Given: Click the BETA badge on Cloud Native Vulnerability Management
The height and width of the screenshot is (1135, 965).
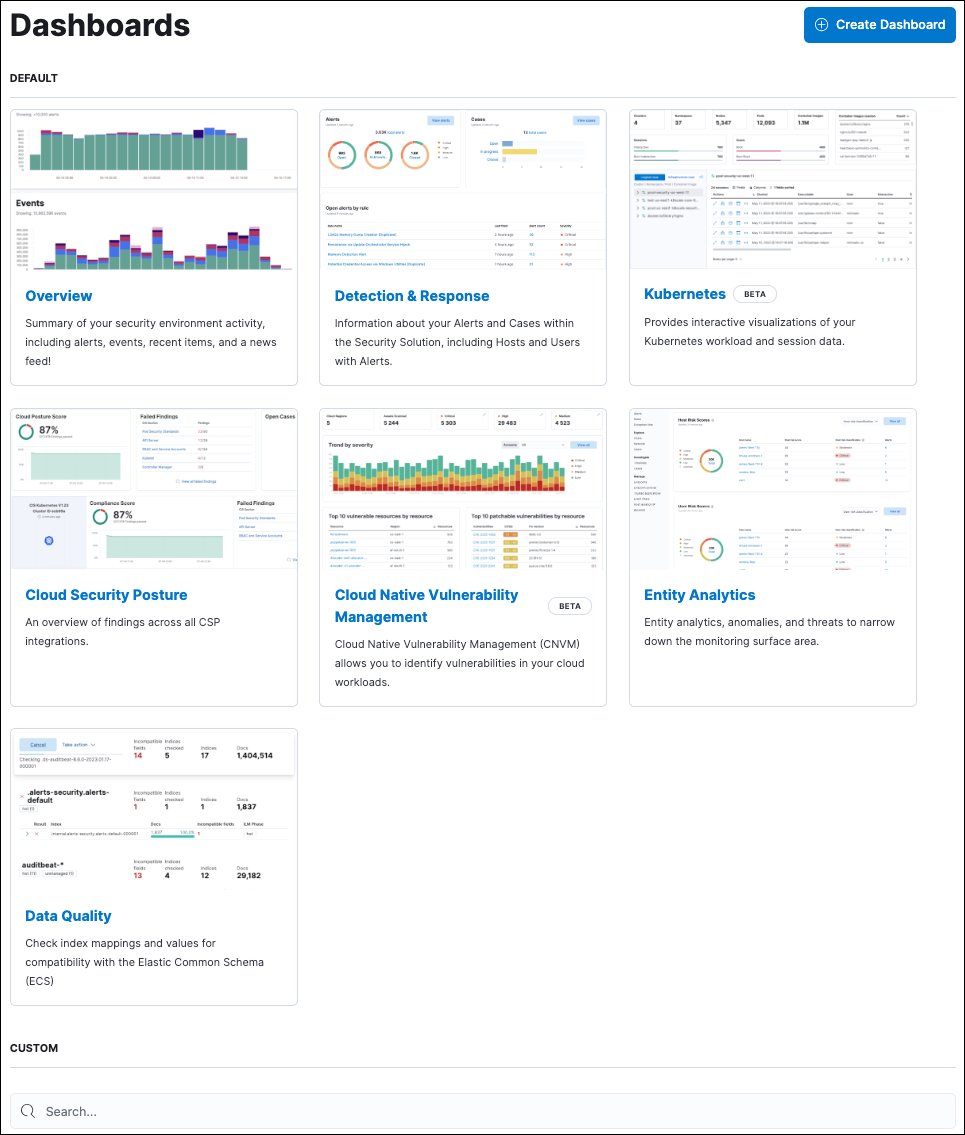Looking at the screenshot, I should 569,605.
